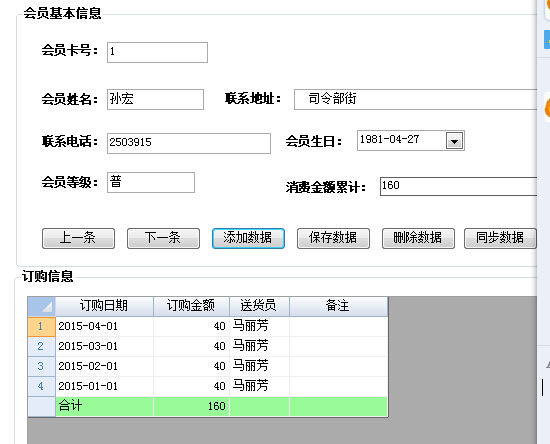Viewport: 550px width, 444px height.
Task: Save the record using 保存数据
Action: (333, 238)
